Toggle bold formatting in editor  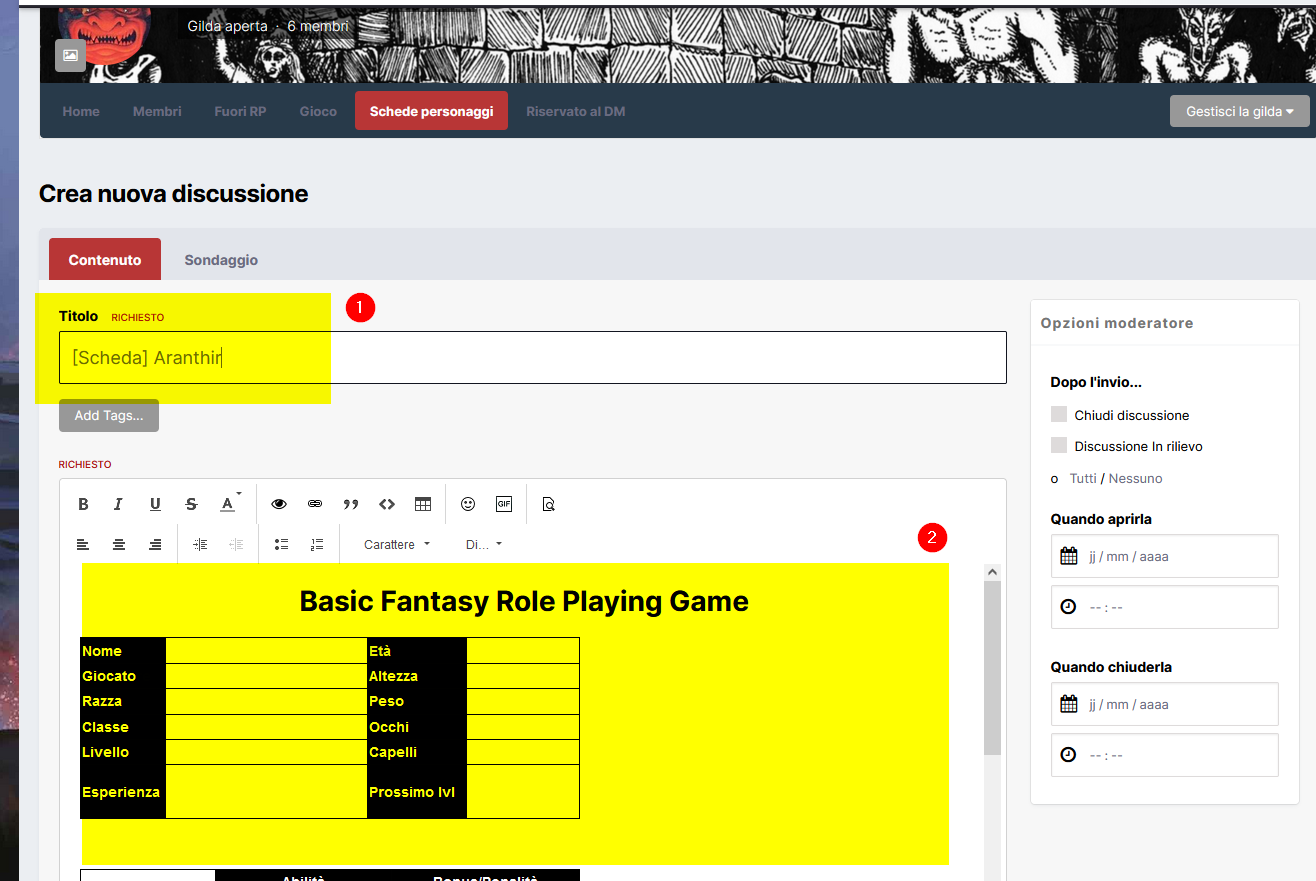84,505
